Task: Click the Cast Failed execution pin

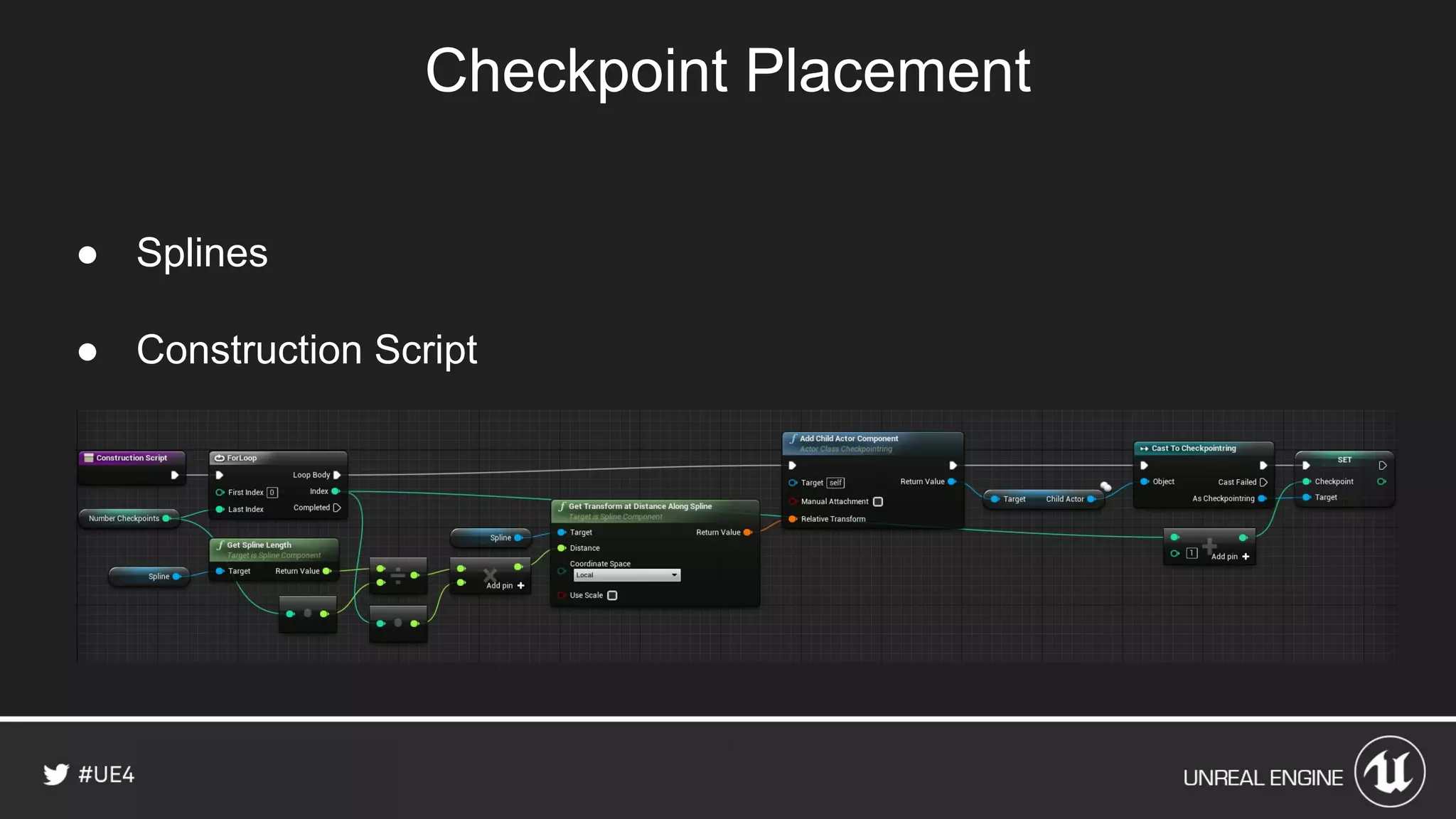Action: click(x=1263, y=482)
